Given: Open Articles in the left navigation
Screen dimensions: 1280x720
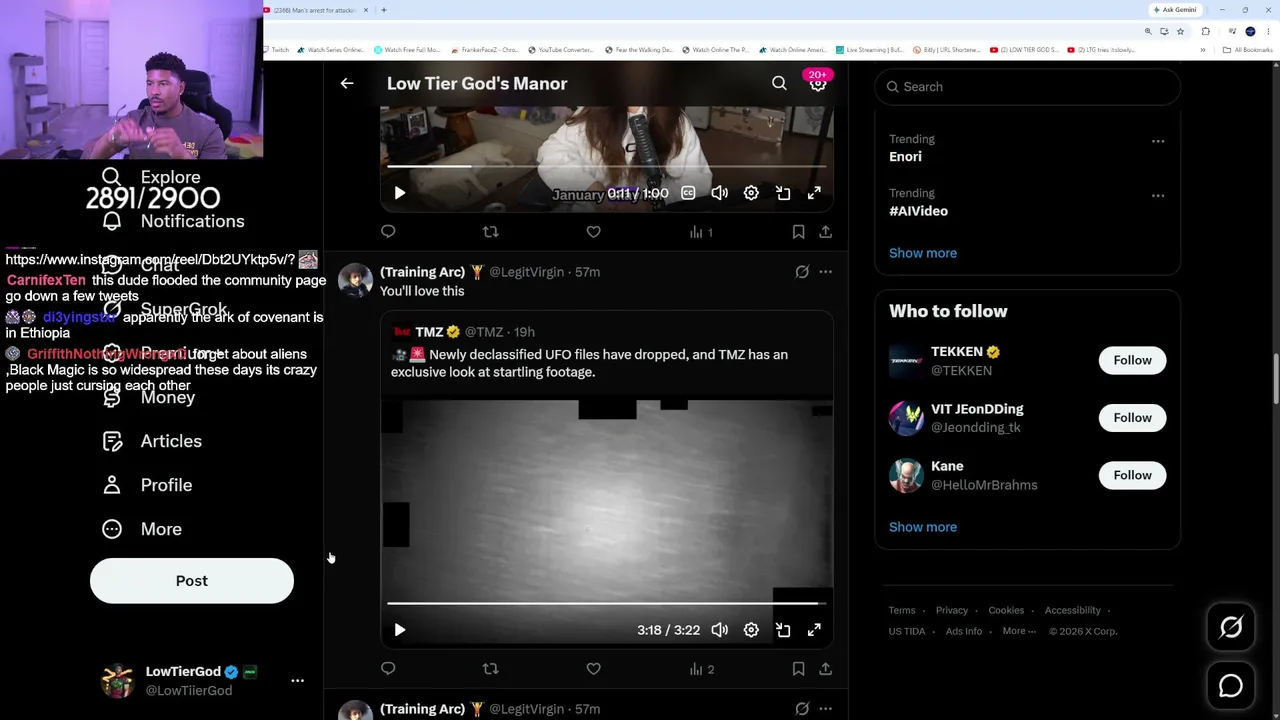Looking at the screenshot, I should click(x=152, y=441).
